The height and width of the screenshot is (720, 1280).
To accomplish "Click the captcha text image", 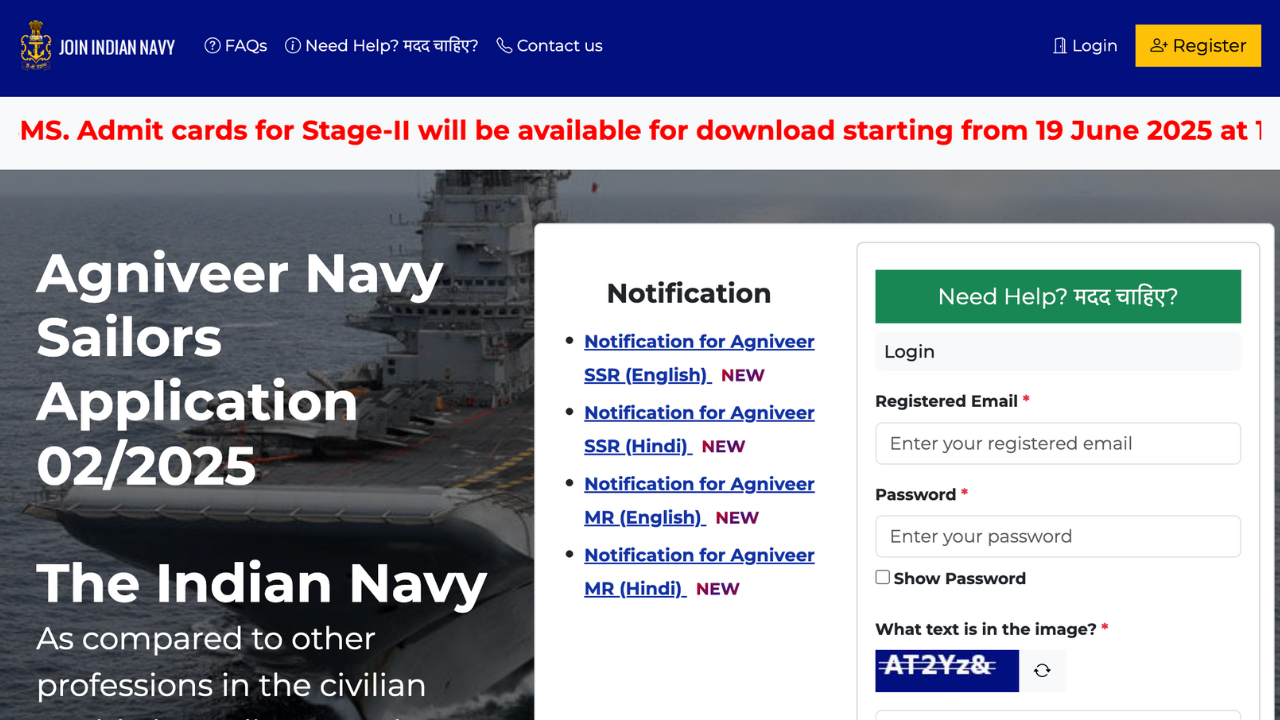I will [946, 671].
